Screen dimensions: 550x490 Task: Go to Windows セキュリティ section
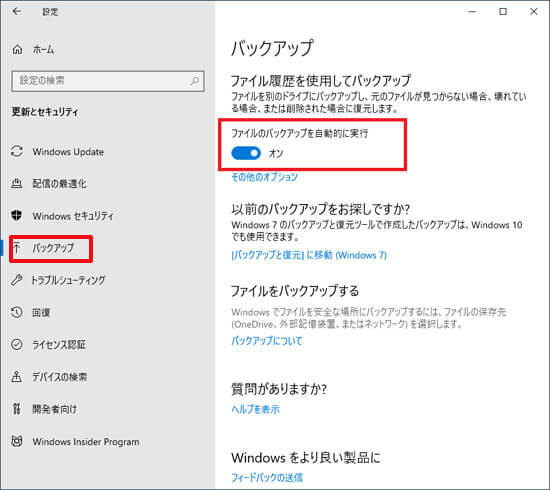(x=73, y=216)
